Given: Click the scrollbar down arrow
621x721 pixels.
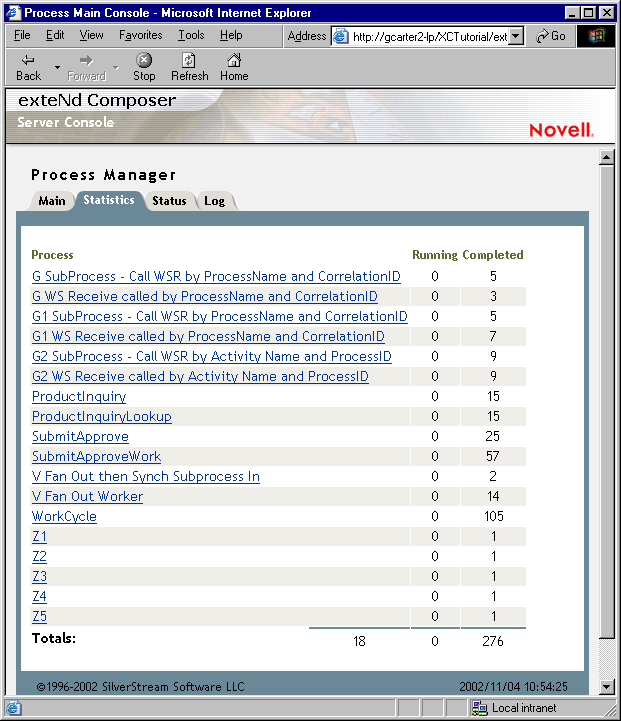Looking at the screenshot, I should pos(607,687).
